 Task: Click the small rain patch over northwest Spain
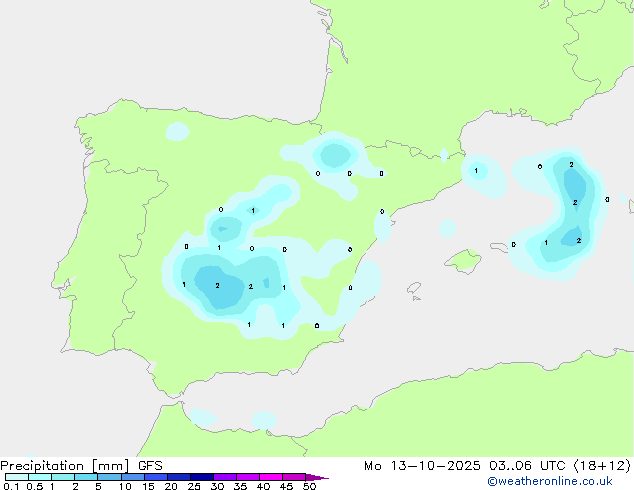tap(178, 131)
